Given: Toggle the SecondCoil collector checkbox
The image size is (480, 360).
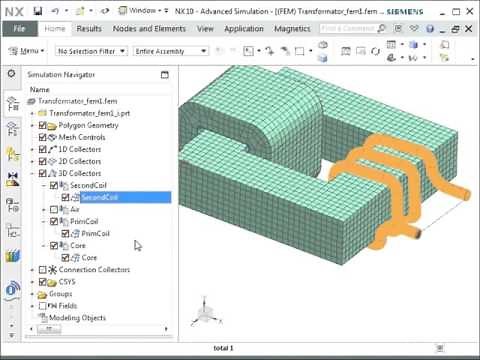Looking at the screenshot, I should pos(54,185).
